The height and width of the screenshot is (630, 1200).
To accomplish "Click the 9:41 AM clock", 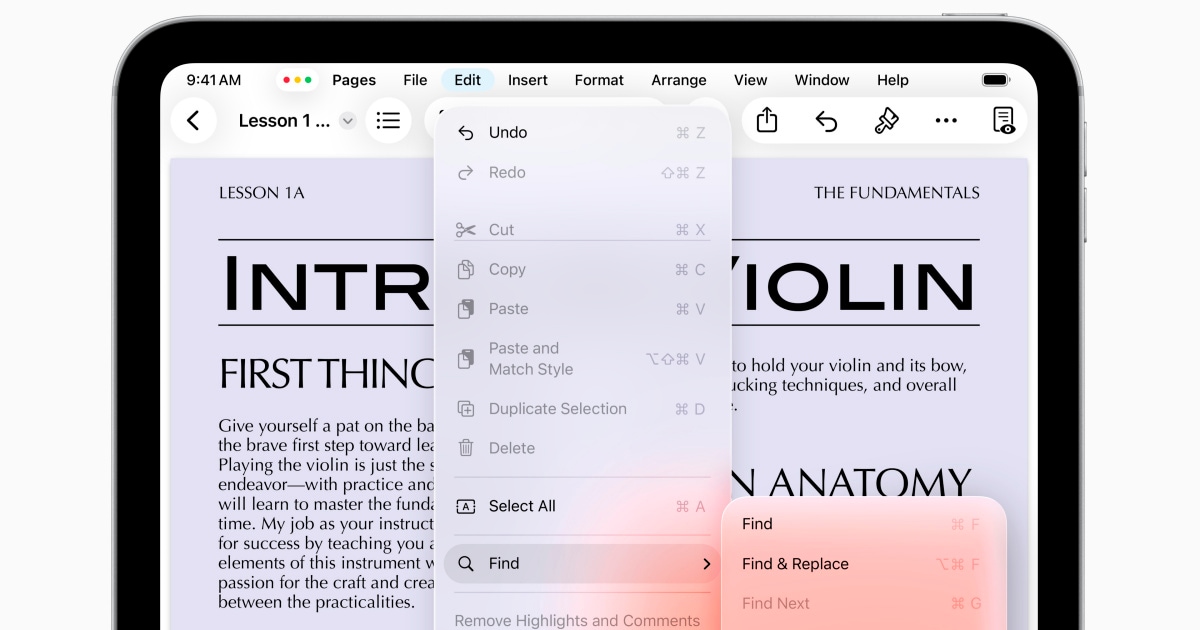I will (214, 80).
